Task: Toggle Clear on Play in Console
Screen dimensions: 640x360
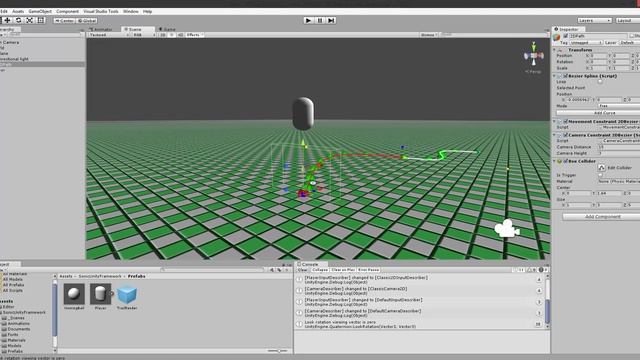Action: (x=343, y=270)
